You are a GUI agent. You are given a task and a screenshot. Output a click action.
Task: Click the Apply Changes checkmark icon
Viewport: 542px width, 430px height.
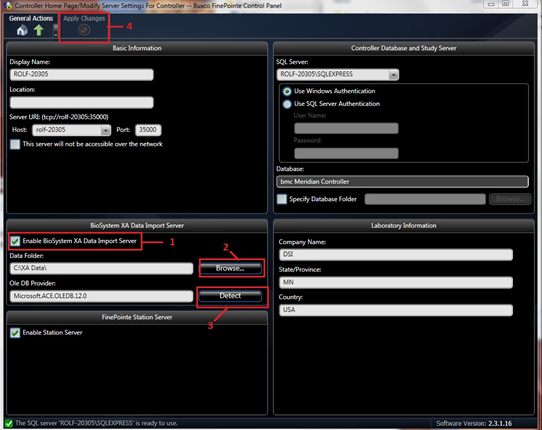click(84, 30)
